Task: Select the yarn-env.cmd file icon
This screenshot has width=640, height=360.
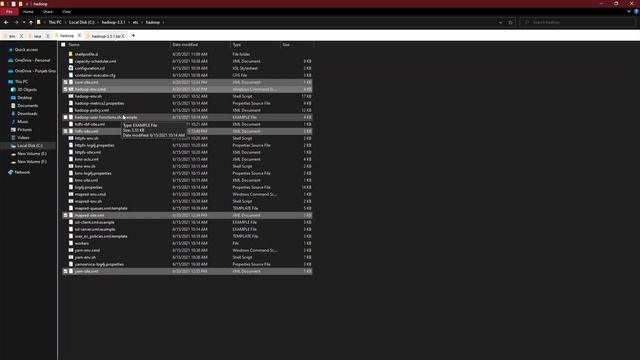Action: (x=71, y=250)
